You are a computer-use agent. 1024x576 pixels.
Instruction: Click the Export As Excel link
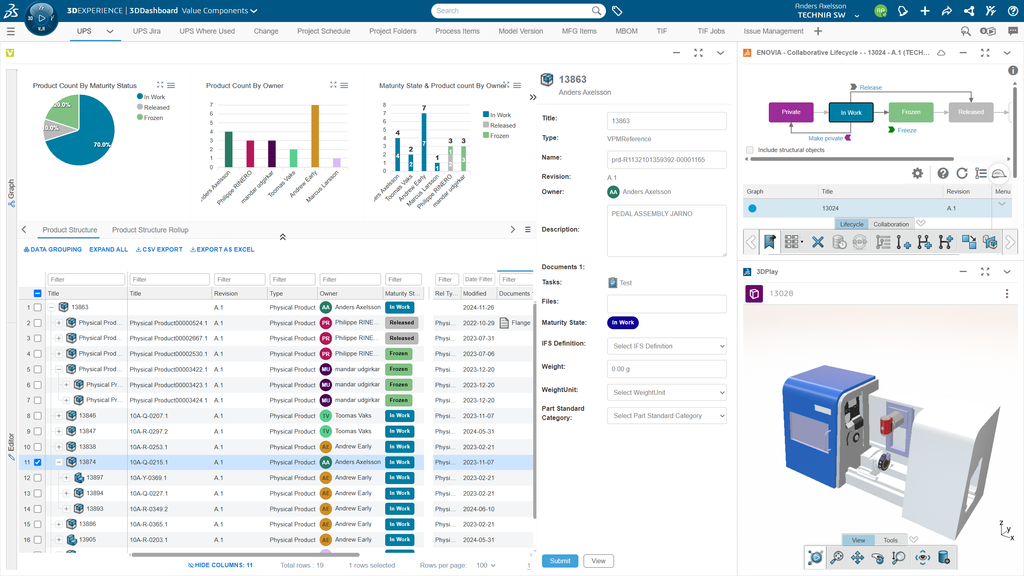pyautogui.click(x=222, y=249)
